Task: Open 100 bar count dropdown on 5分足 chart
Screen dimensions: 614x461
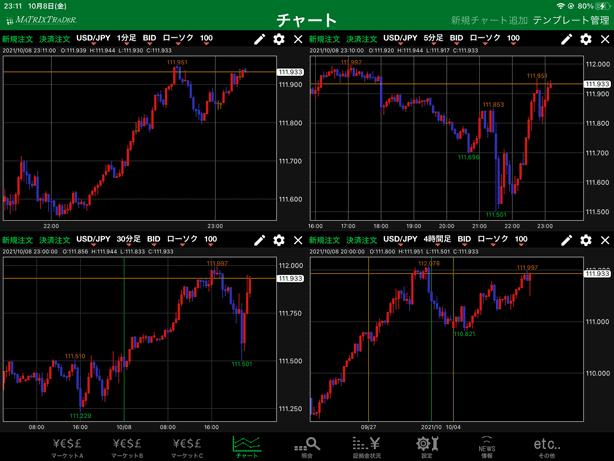Action: coord(513,38)
